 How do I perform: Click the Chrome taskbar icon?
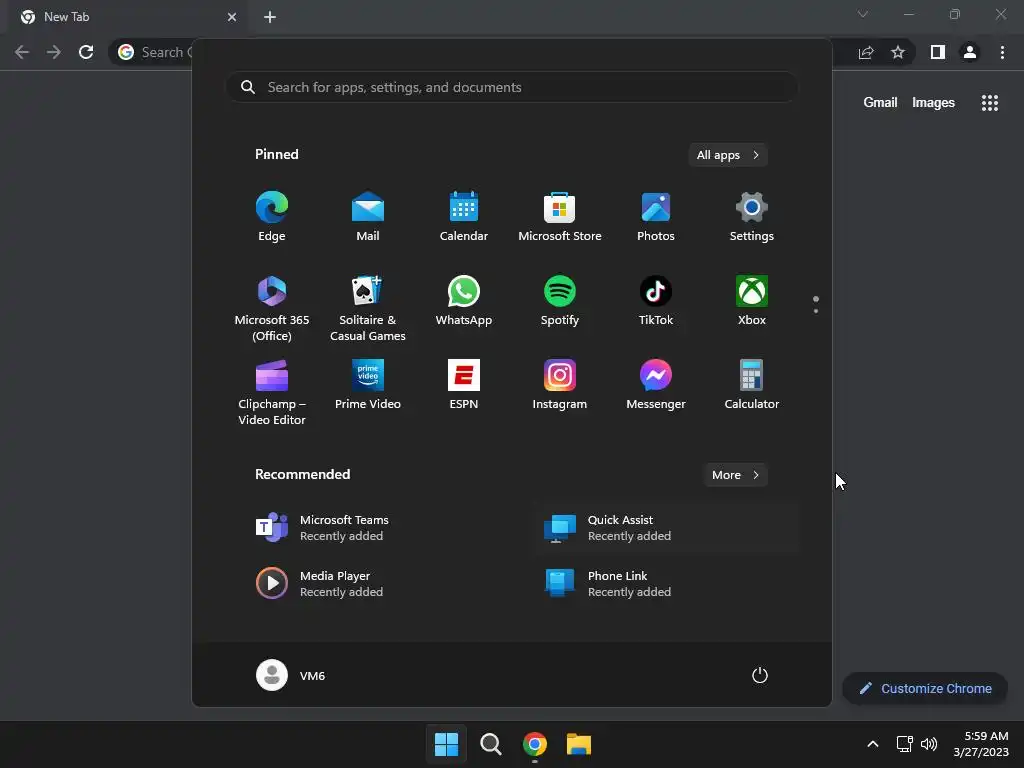coord(535,744)
